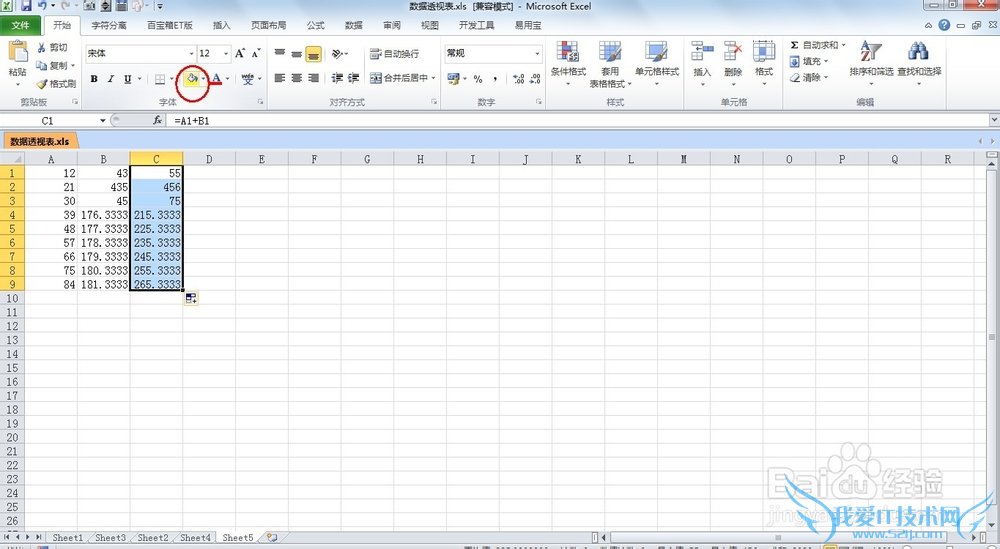This screenshot has height=549, width=1000.
Task: Toggle Italic formatting
Action: (x=110, y=79)
